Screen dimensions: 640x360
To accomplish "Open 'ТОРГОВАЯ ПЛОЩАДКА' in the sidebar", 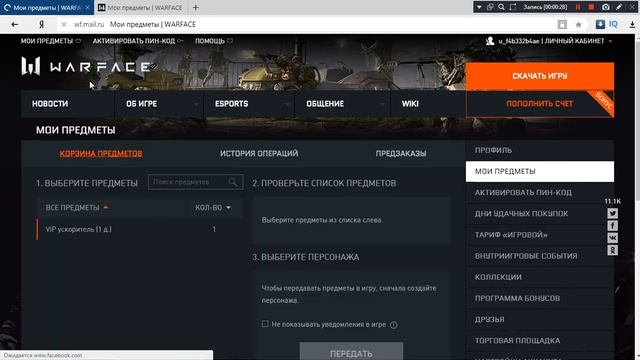I will 540,341.
